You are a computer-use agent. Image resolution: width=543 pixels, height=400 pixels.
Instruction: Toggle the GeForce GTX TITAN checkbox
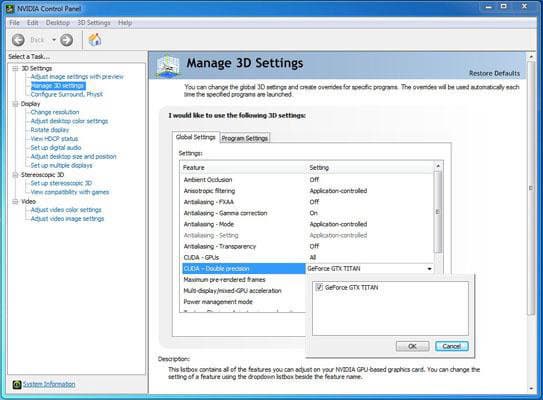point(319,287)
